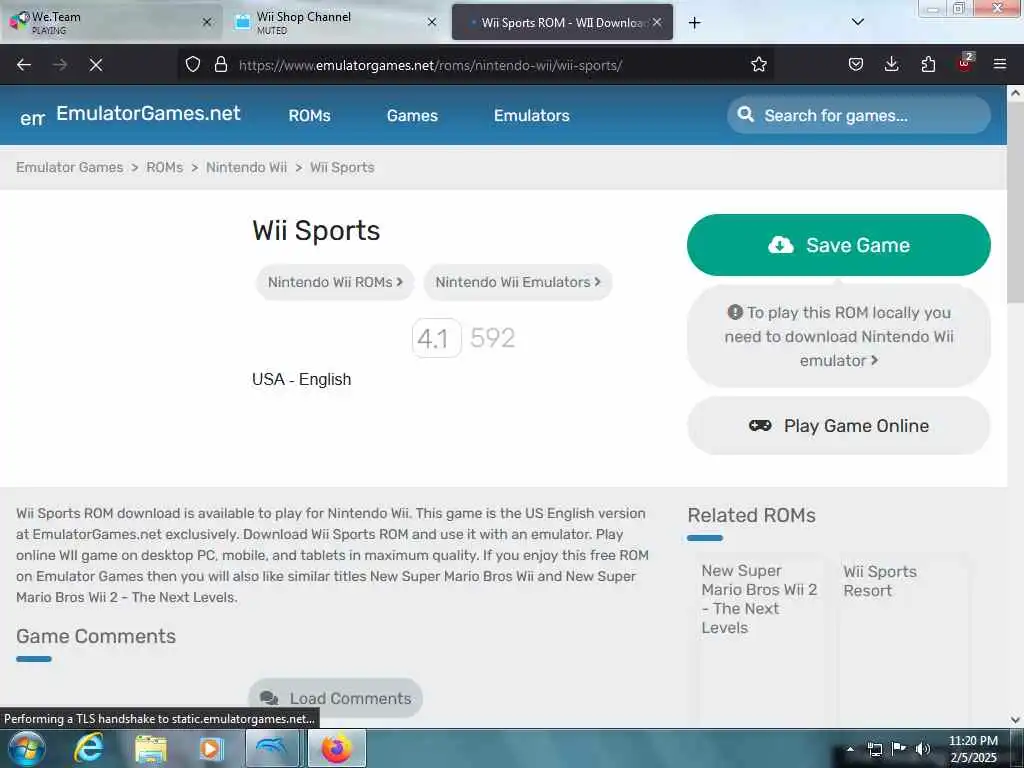
Task: Switch to Dolphin emulator taskbar button
Action: pyautogui.click(x=272, y=748)
